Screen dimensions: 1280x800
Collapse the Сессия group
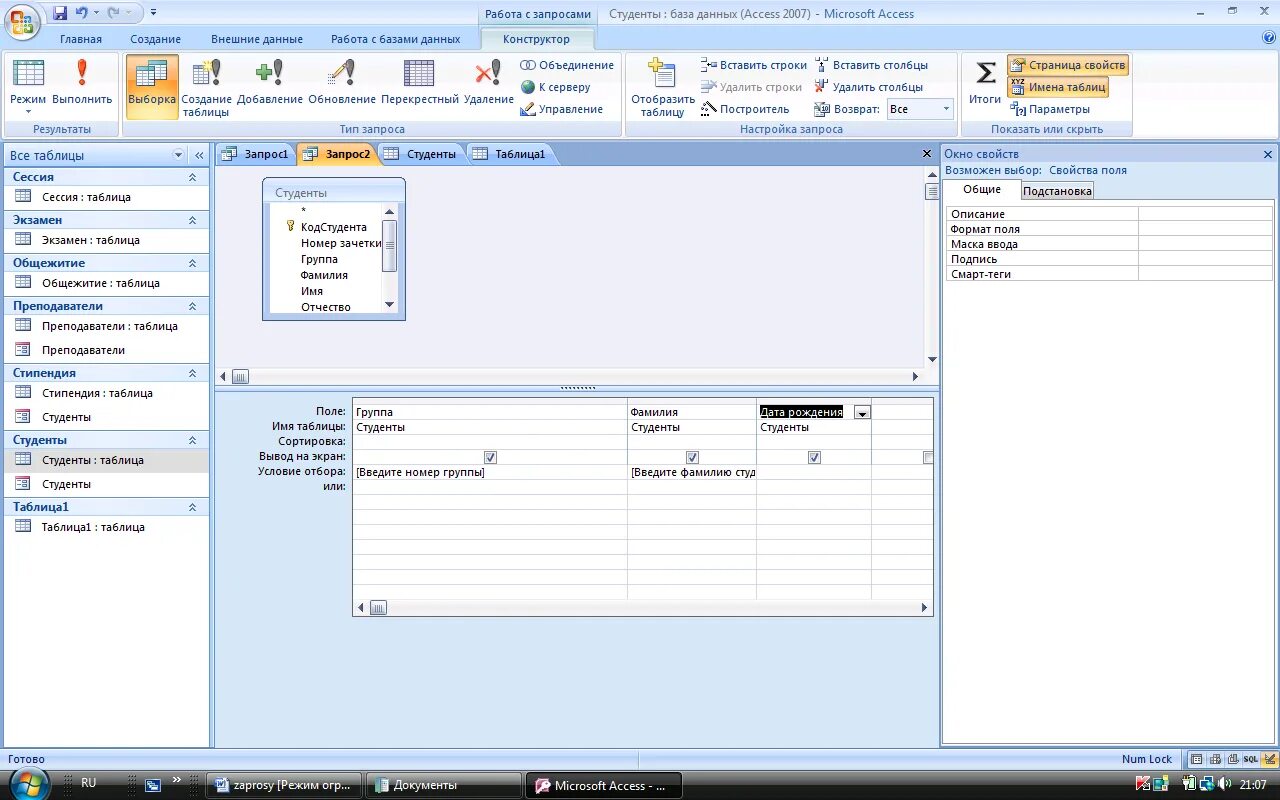coord(192,177)
